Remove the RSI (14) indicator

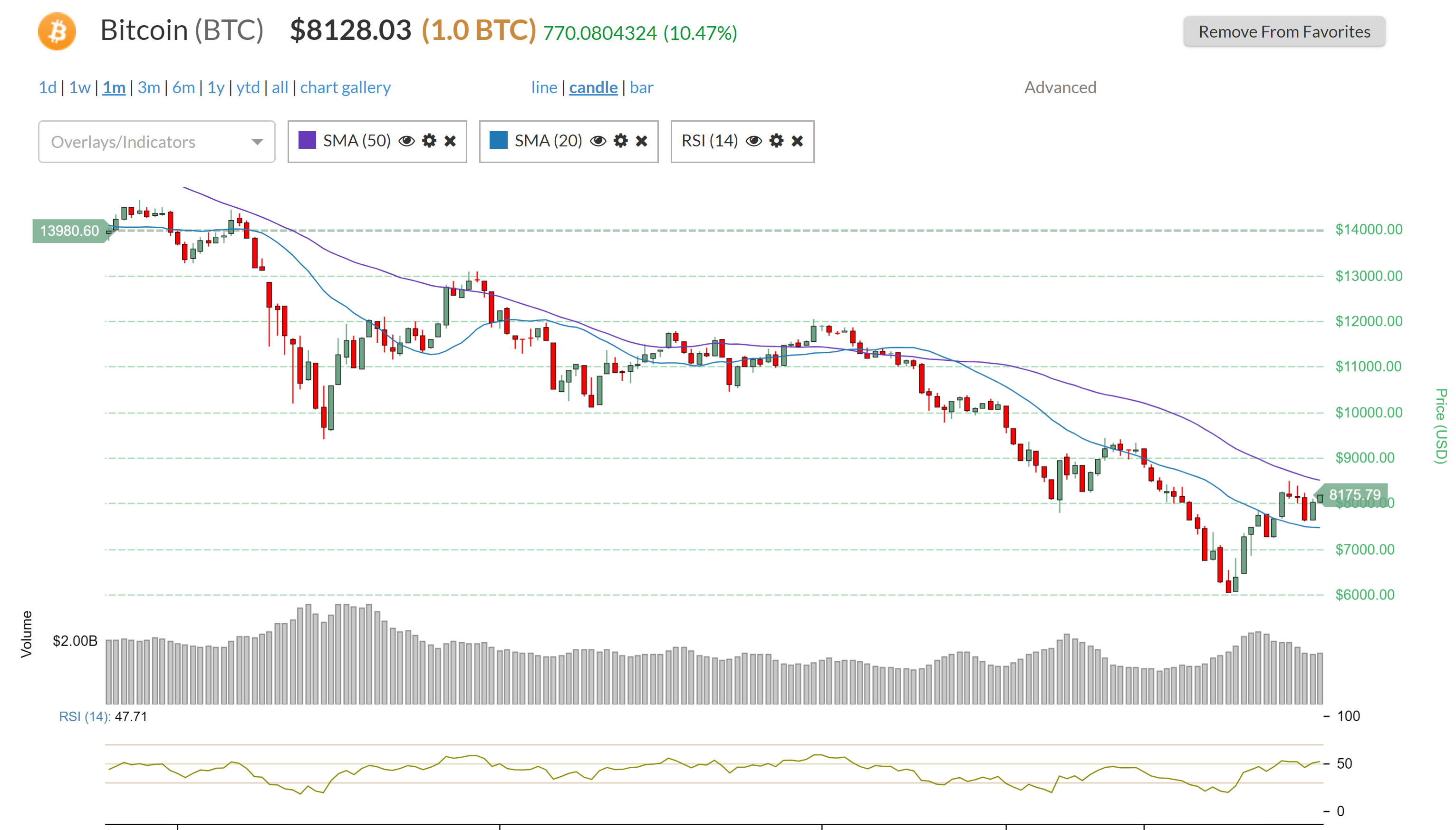pos(797,141)
